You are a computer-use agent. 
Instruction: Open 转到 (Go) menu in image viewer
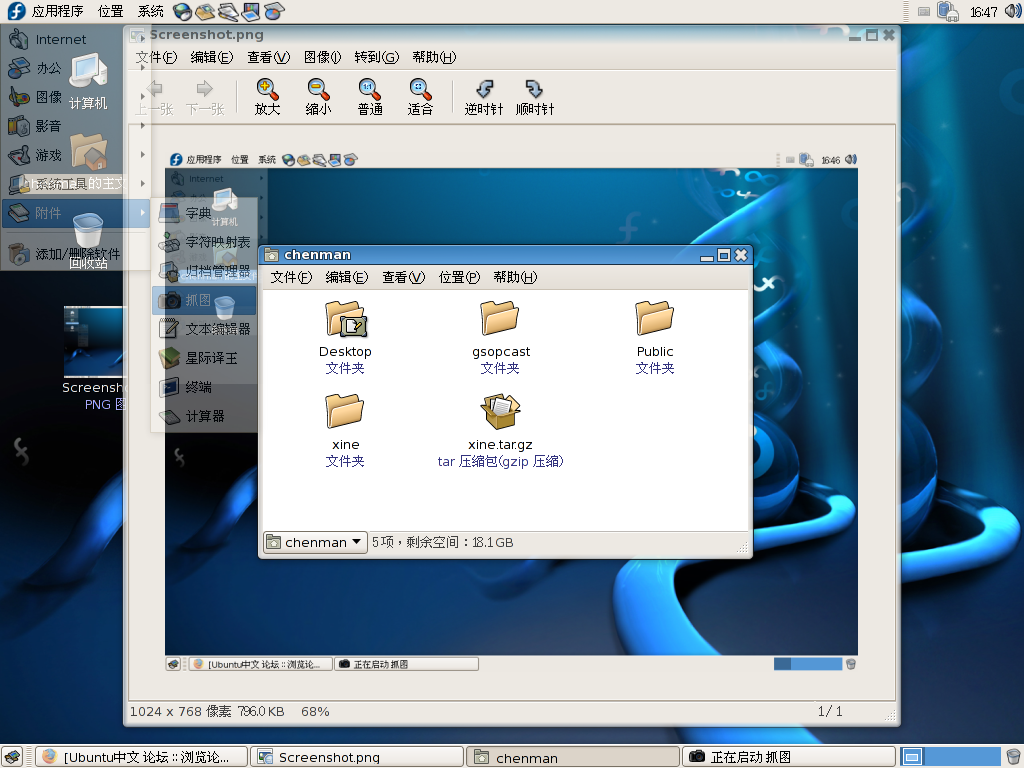point(377,57)
